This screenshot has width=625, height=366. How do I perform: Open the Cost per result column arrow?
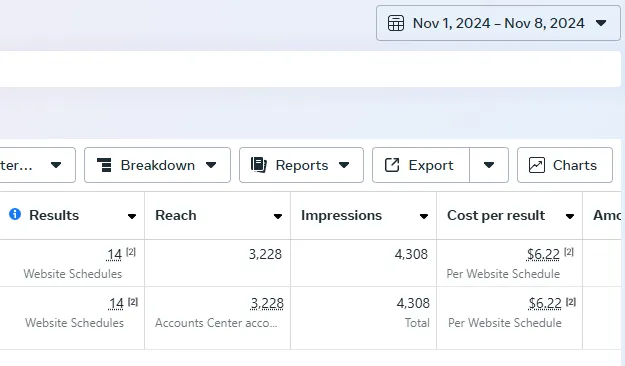point(570,216)
